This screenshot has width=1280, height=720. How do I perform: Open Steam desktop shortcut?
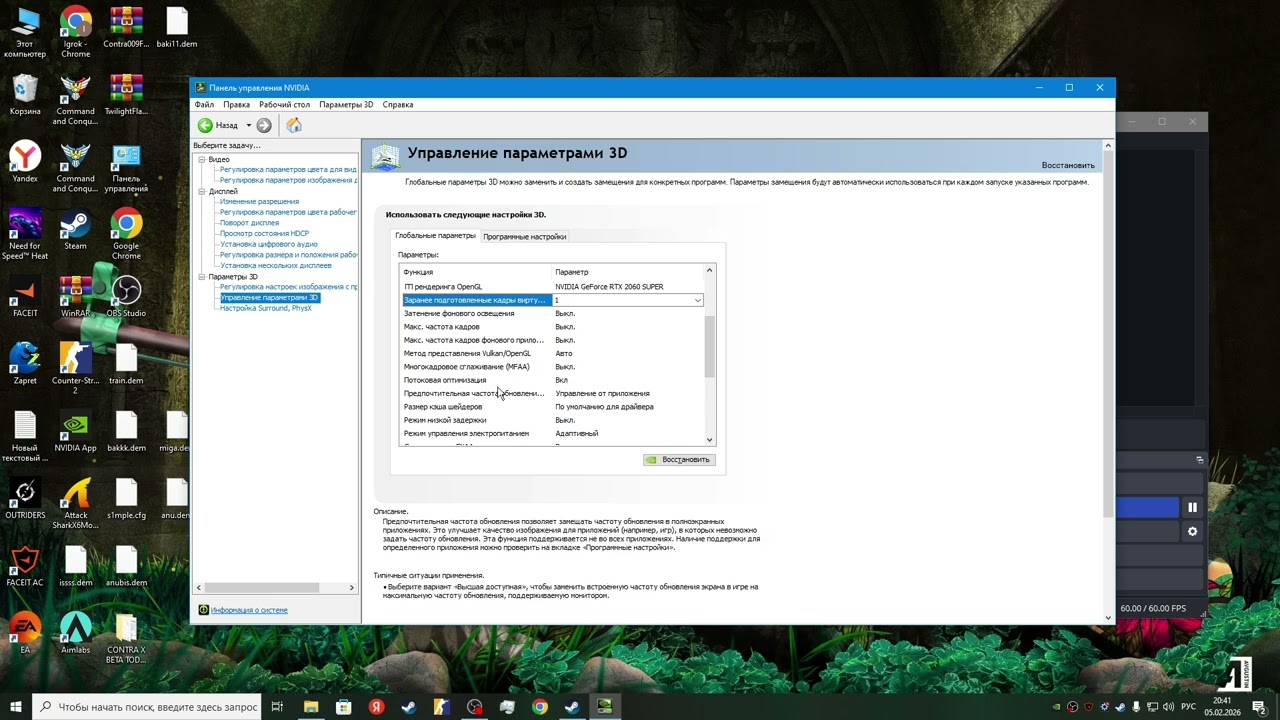tap(75, 231)
